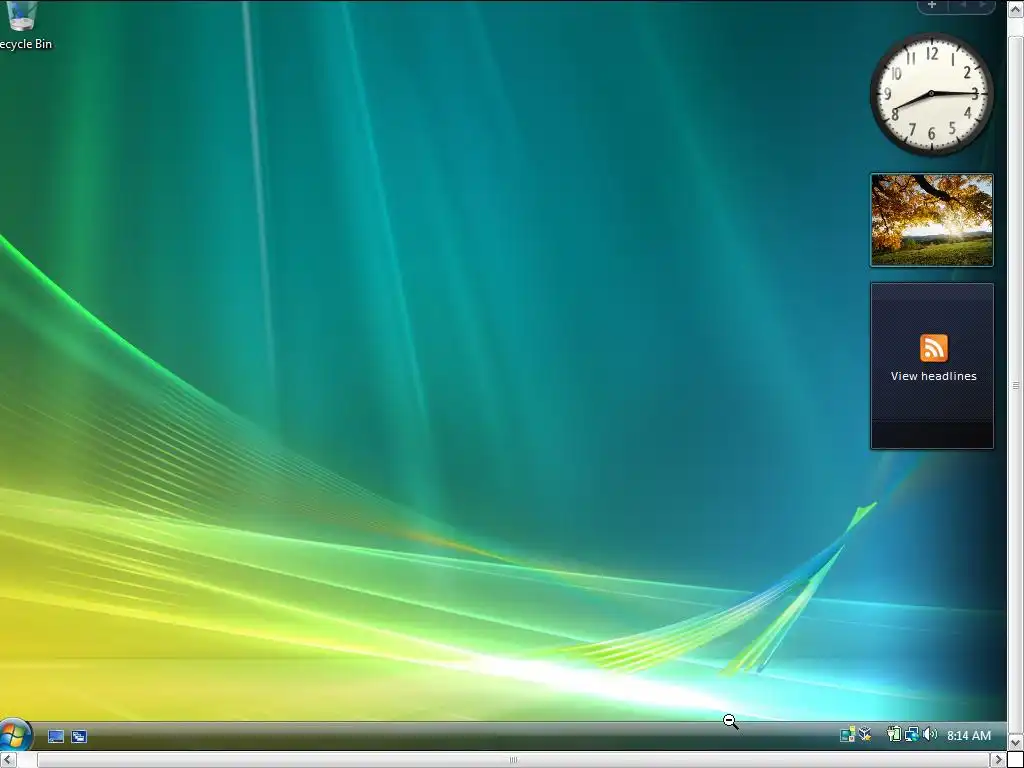Click the slideshow autumn tree picture gadget

[x=932, y=220]
